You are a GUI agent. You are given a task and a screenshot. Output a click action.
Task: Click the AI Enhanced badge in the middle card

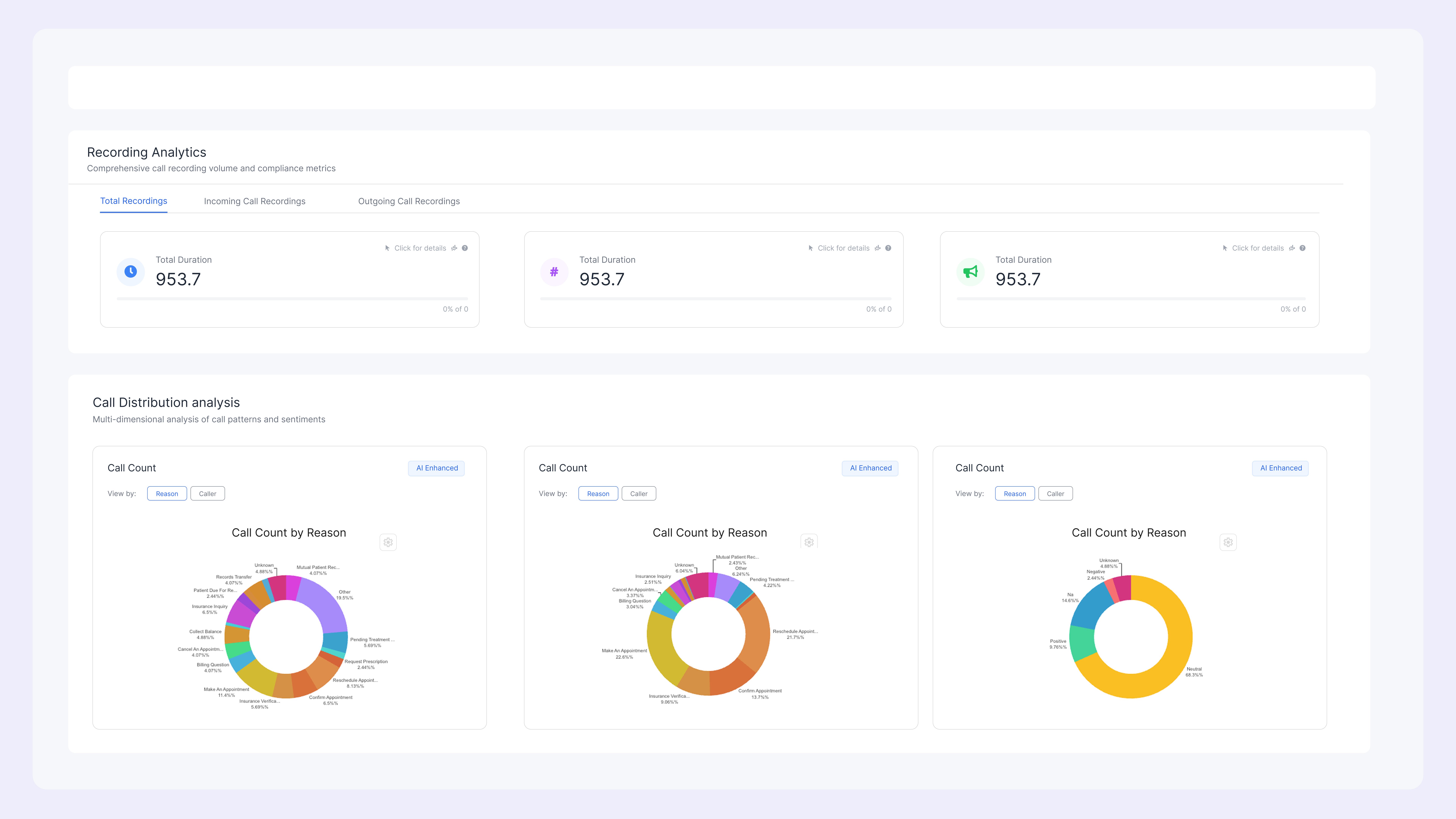pos(870,468)
